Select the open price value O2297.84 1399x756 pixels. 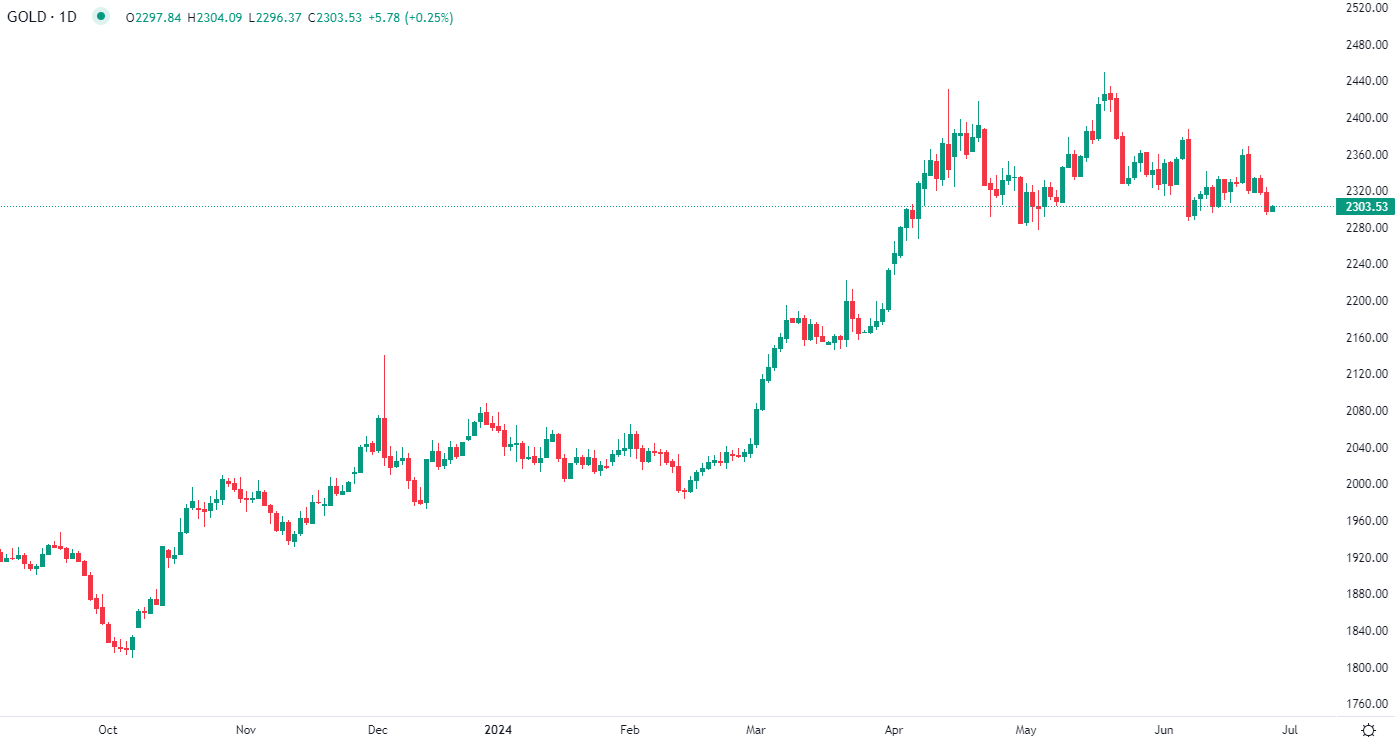(153, 17)
